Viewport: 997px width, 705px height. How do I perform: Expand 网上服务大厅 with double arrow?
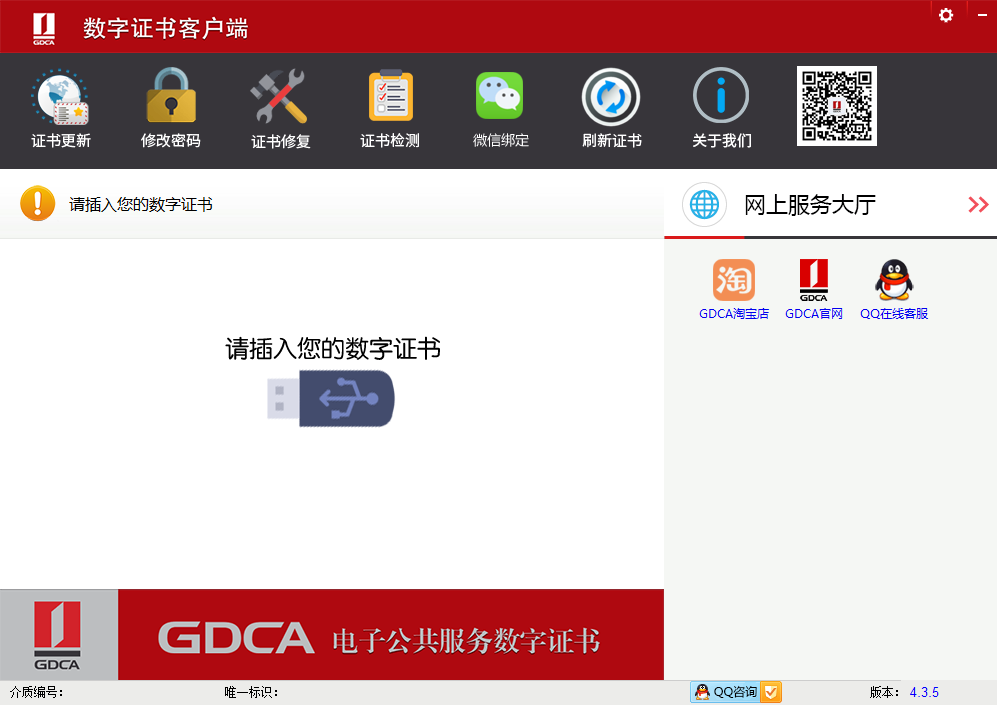point(978,205)
